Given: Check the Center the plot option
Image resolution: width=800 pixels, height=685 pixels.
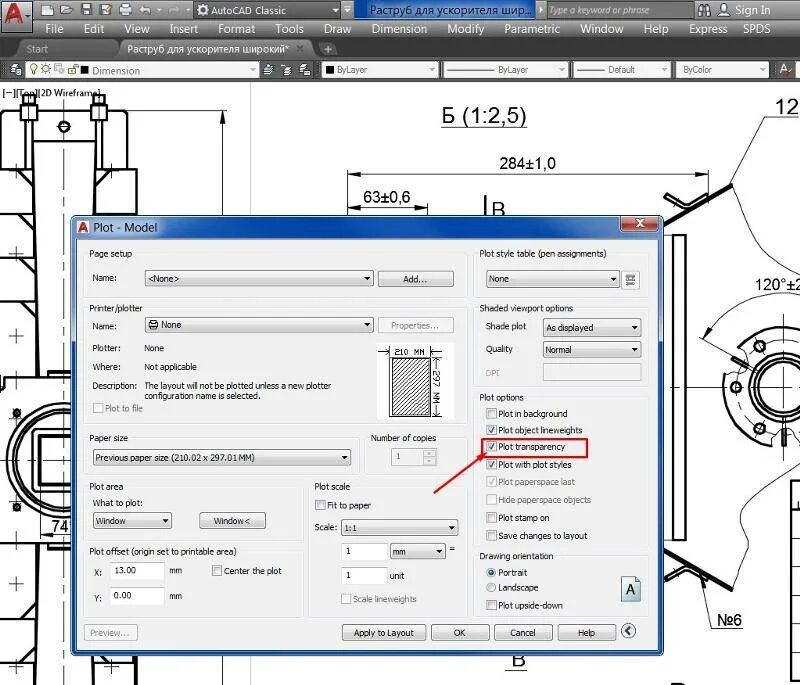Looking at the screenshot, I should coord(217,571).
